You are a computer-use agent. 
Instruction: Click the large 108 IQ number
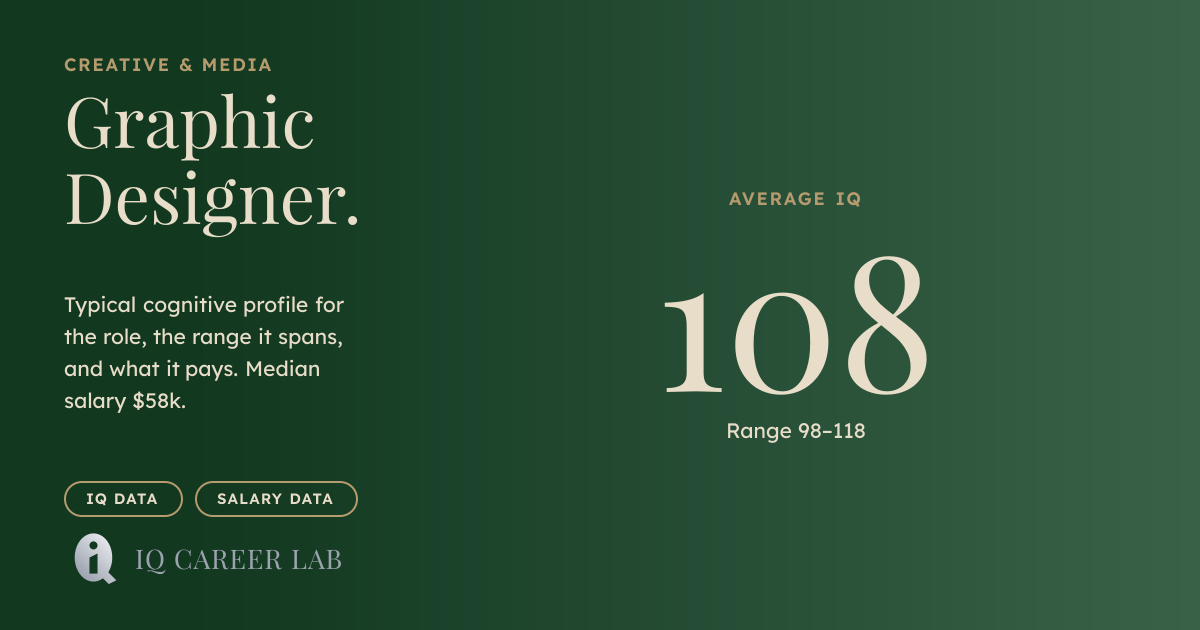(795, 326)
